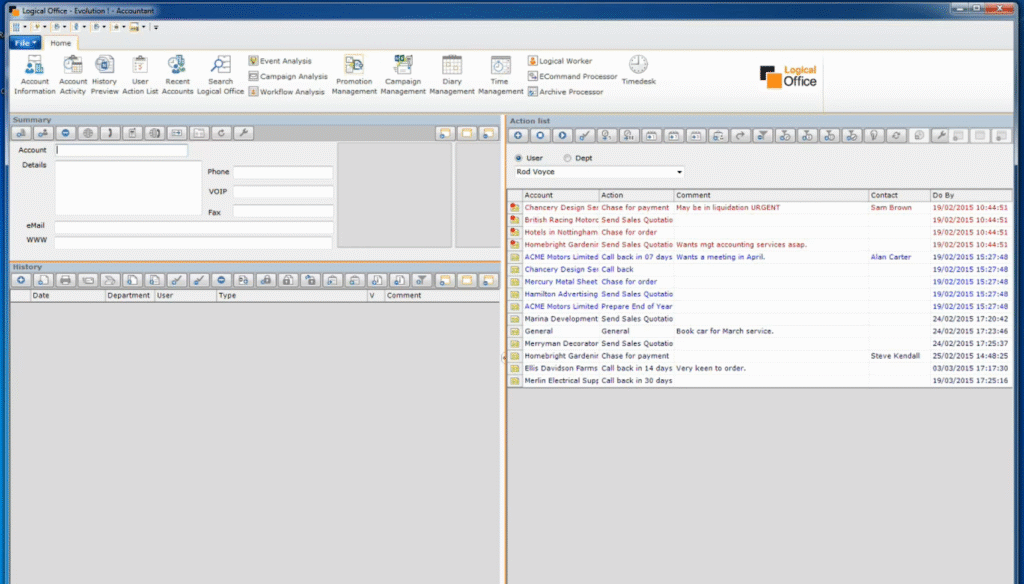Viewport: 1024px width, 584px height.
Task: Click the plus icon in Action list toolbar
Action: [518, 136]
